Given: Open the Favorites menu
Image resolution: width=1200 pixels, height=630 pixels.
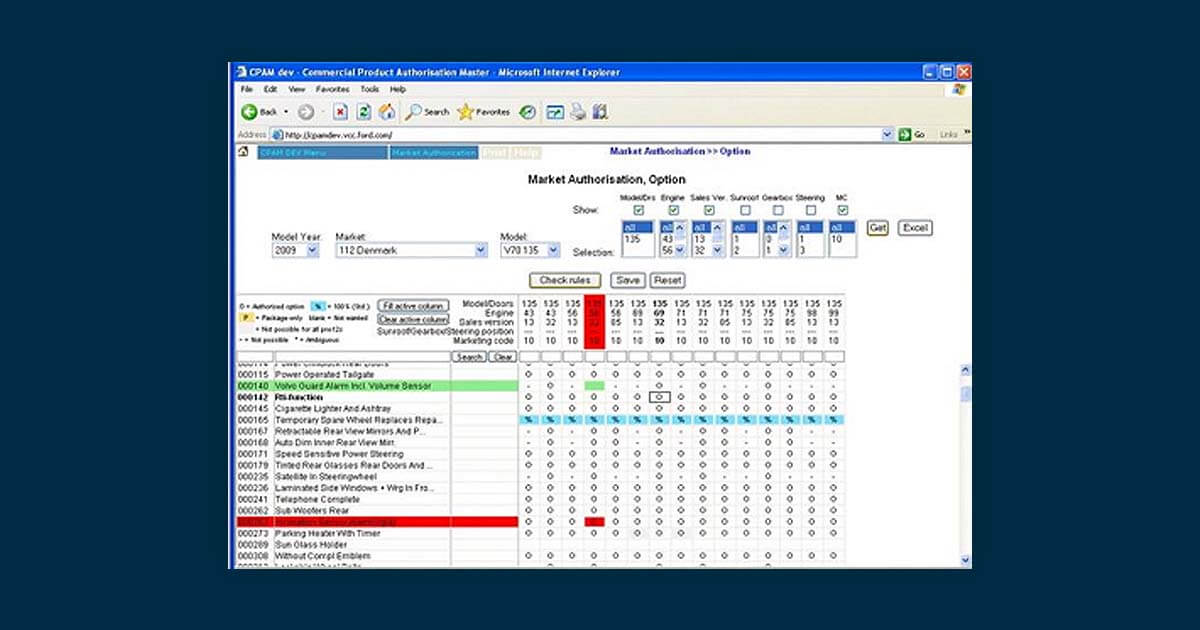Looking at the screenshot, I should (x=332, y=89).
